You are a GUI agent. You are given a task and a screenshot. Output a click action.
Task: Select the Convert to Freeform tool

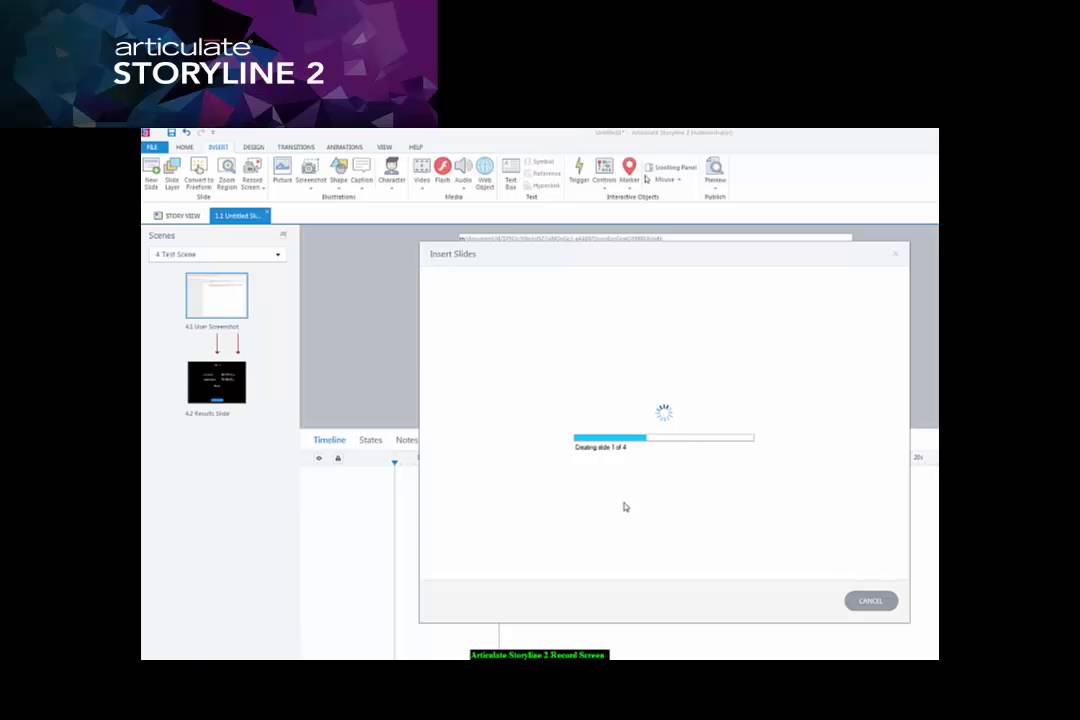(198, 174)
